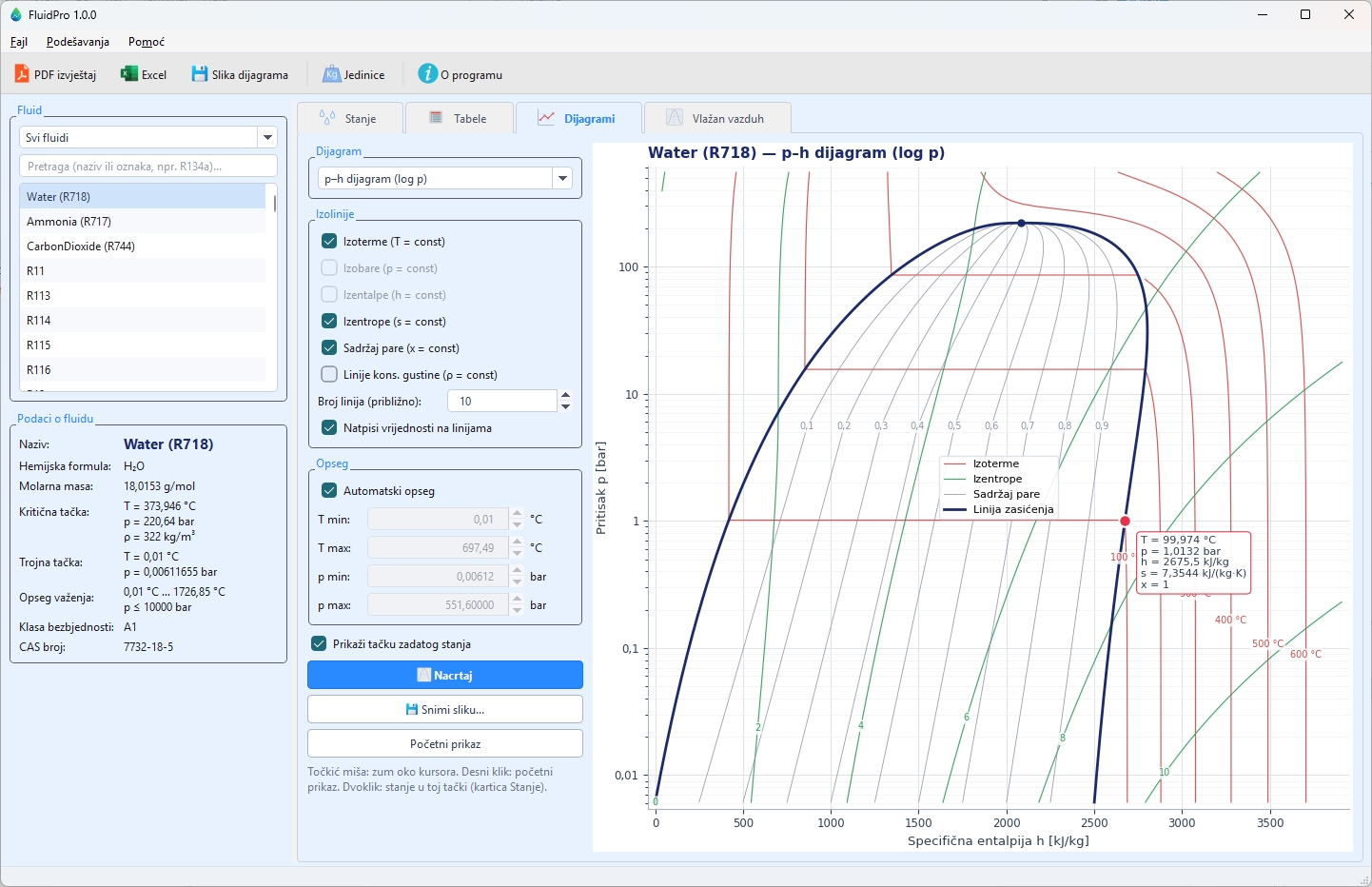Save diagram with Slika dijagrama icon
Screen dimensions: 1372x887
(x=240, y=74)
